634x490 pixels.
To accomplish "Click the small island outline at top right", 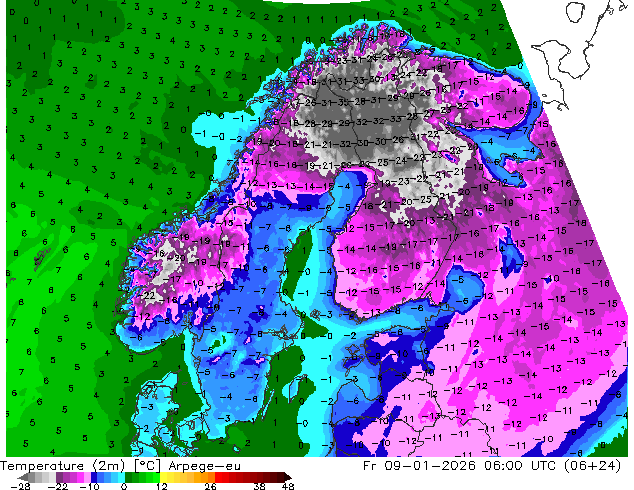I will [x=576, y=12].
